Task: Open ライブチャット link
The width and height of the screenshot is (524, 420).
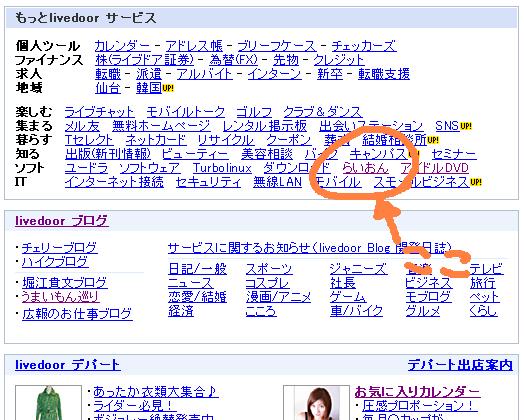Action: (x=100, y=112)
